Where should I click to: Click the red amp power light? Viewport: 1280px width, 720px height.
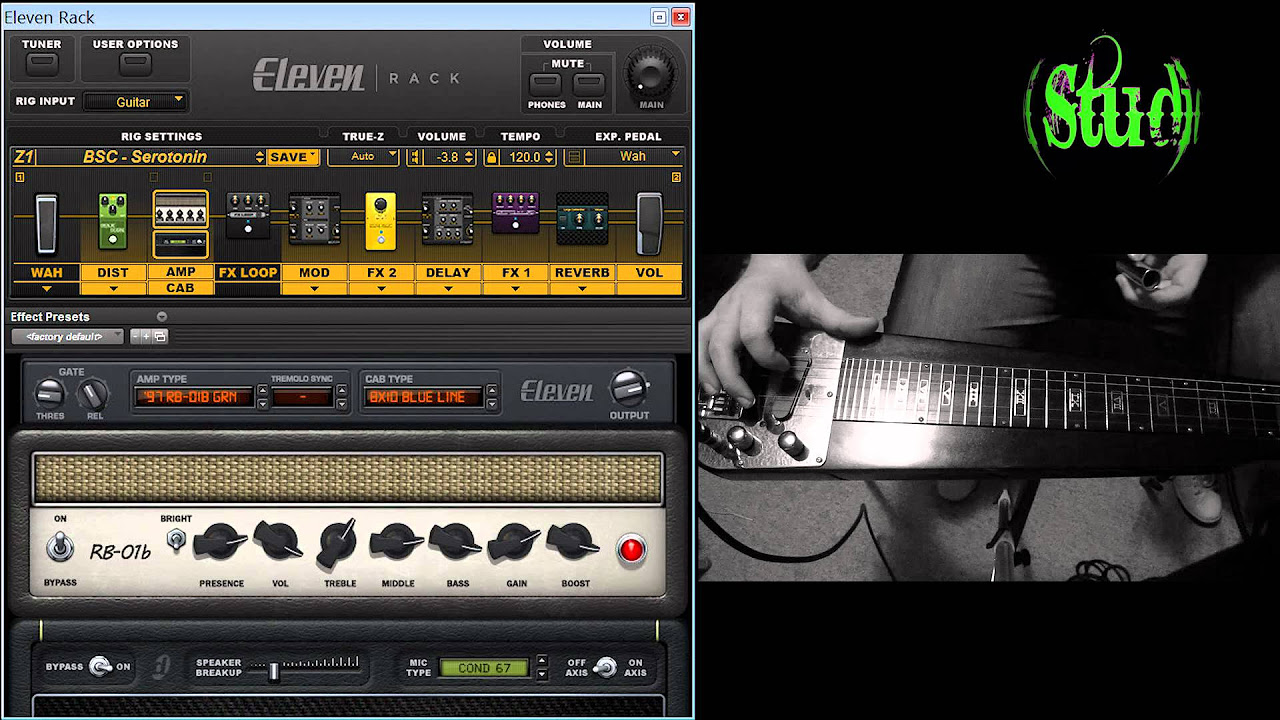tap(631, 549)
